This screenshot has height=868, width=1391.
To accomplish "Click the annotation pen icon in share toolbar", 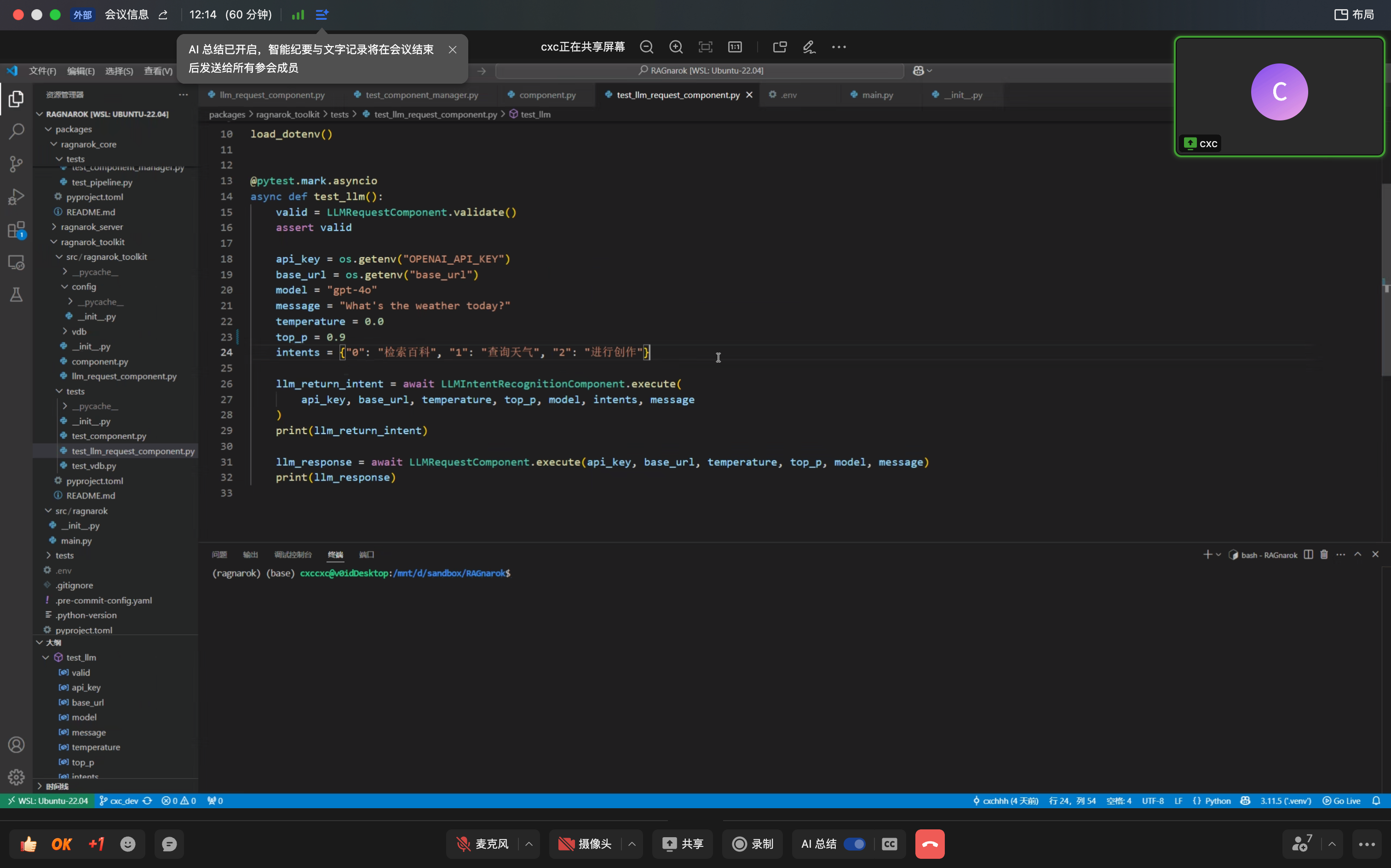I will [809, 47].
